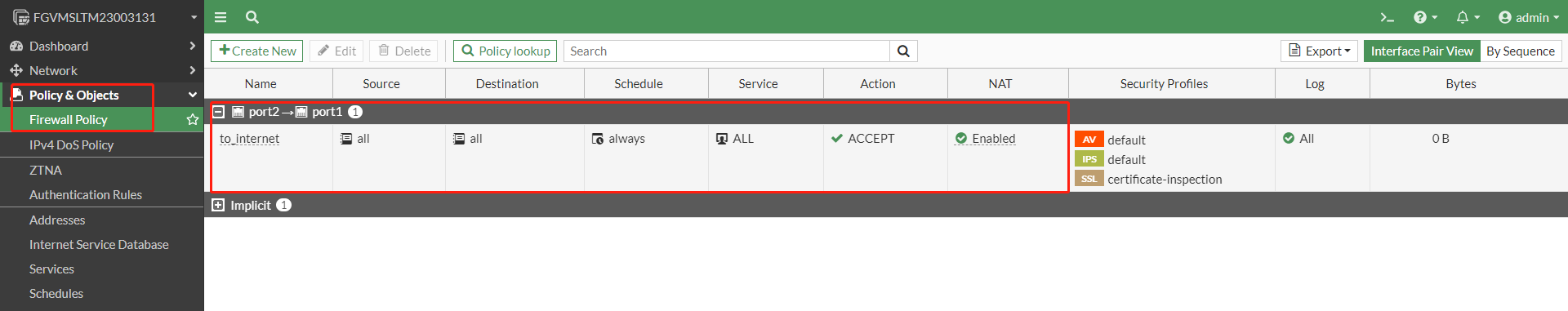The image size is (1568, 311).
Task: Collapse the port2 to port1 section
Action: (218, 112)
